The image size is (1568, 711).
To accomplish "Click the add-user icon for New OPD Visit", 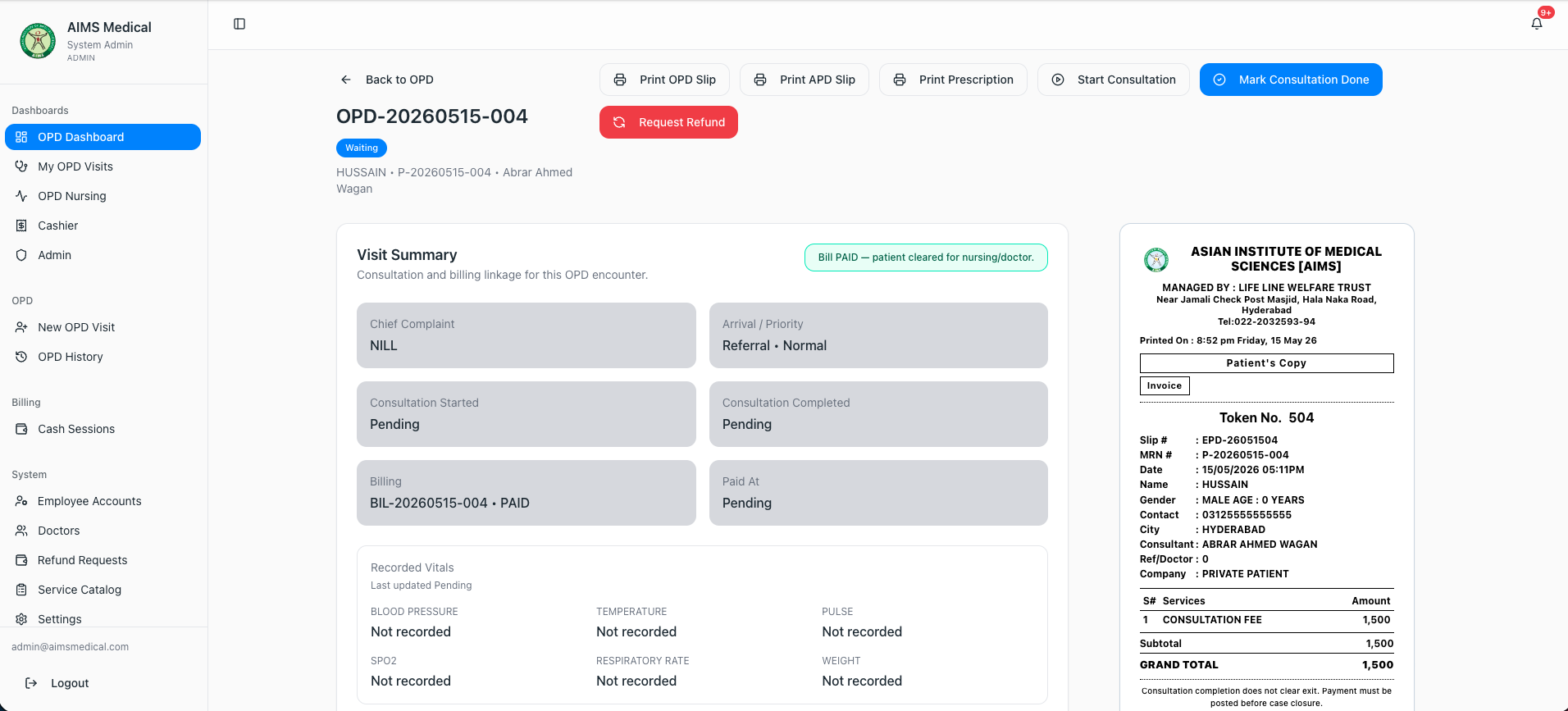I will tap(21, 327).
